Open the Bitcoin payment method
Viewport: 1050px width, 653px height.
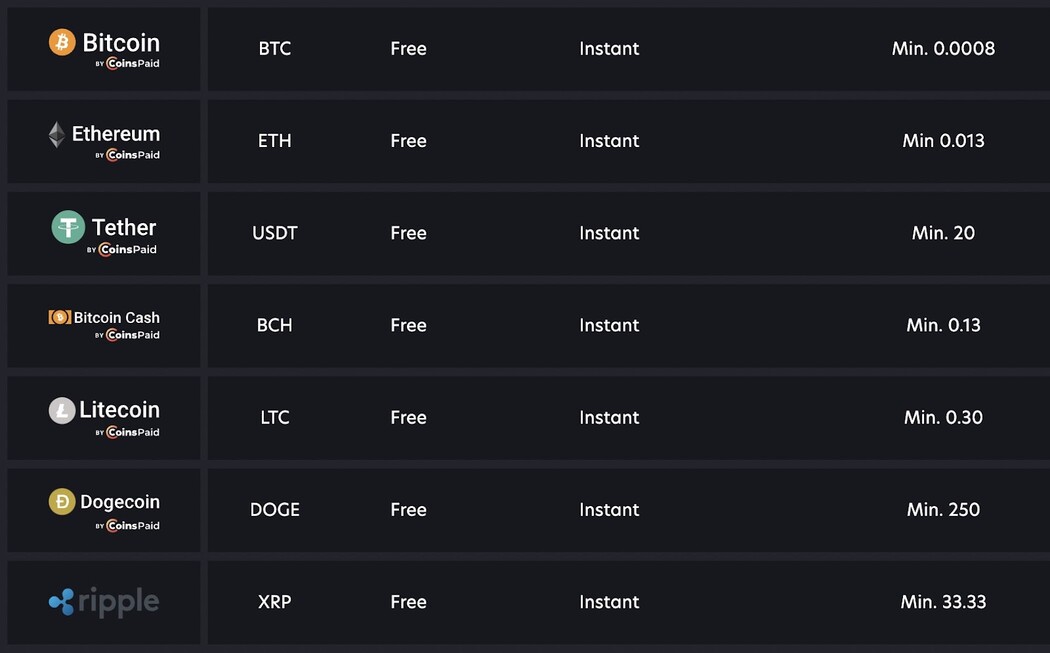point(103,48)
